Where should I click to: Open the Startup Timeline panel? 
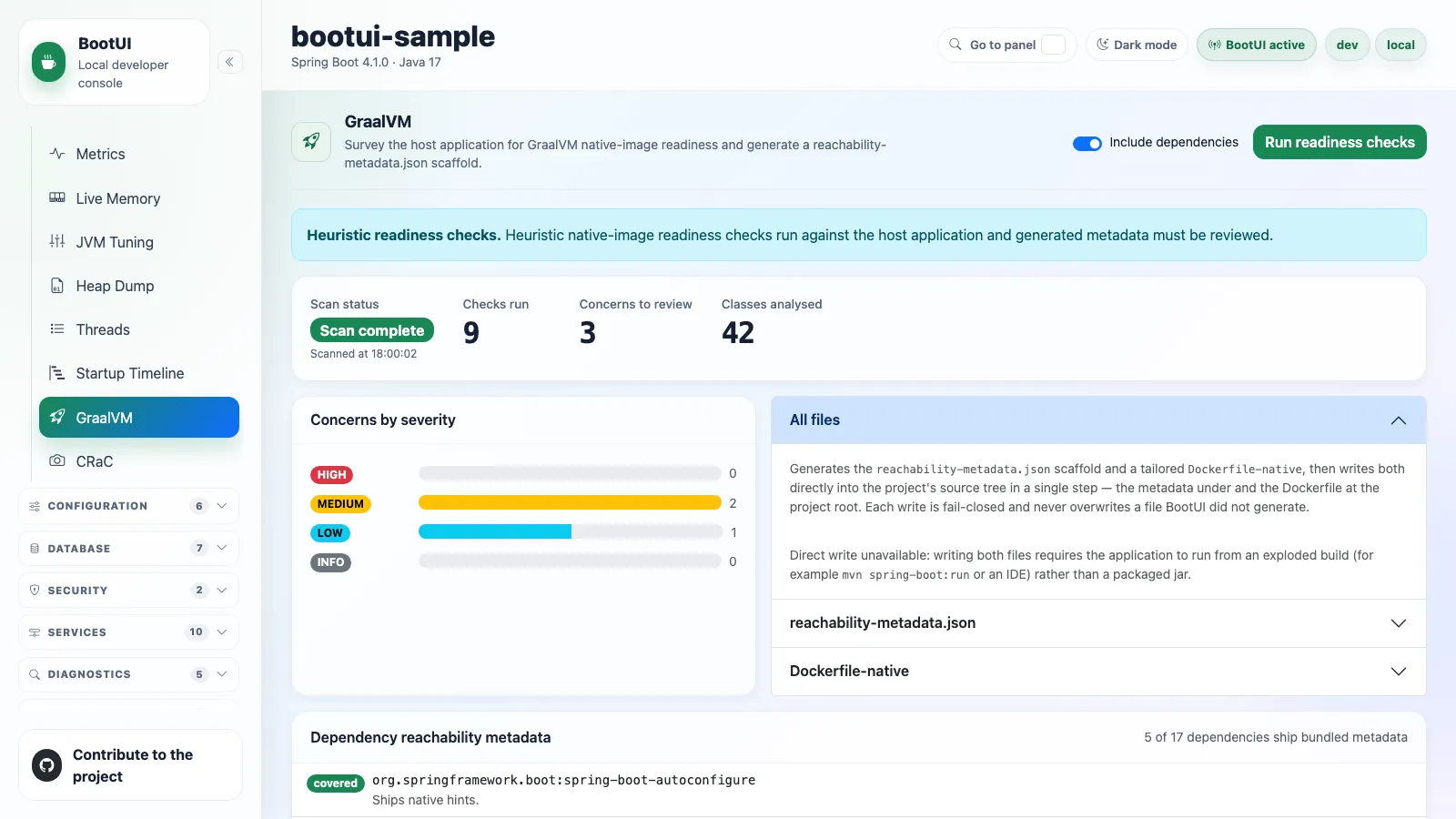click(139, 373)
